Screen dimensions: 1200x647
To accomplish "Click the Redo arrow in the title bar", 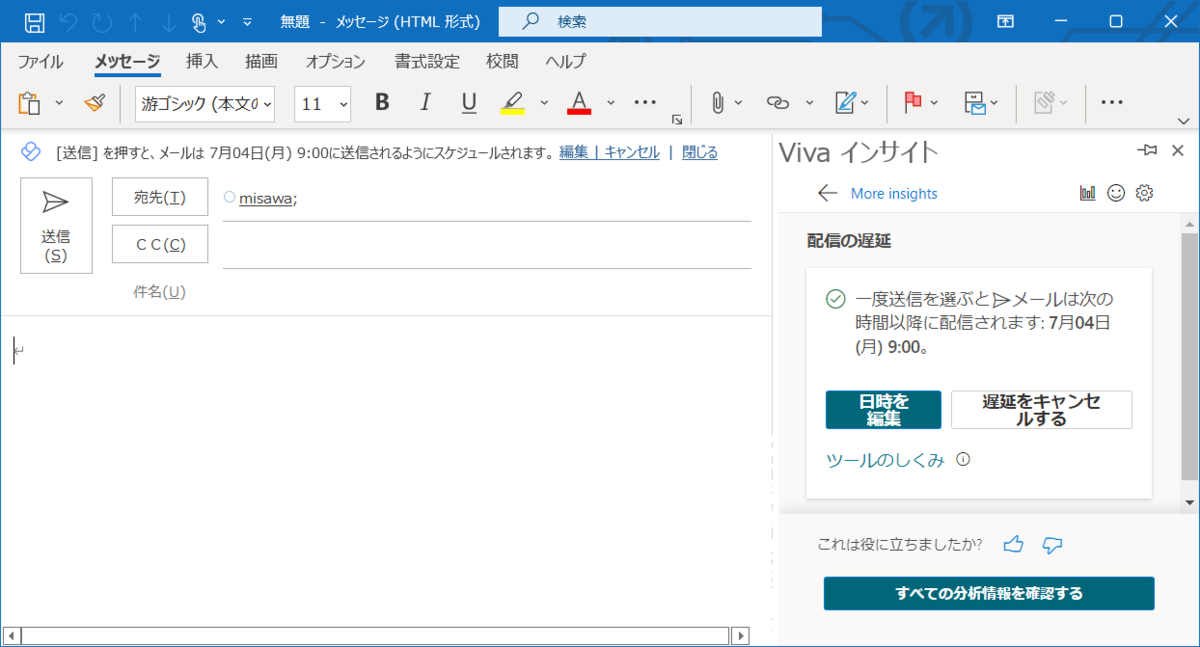I will [101, 21].
